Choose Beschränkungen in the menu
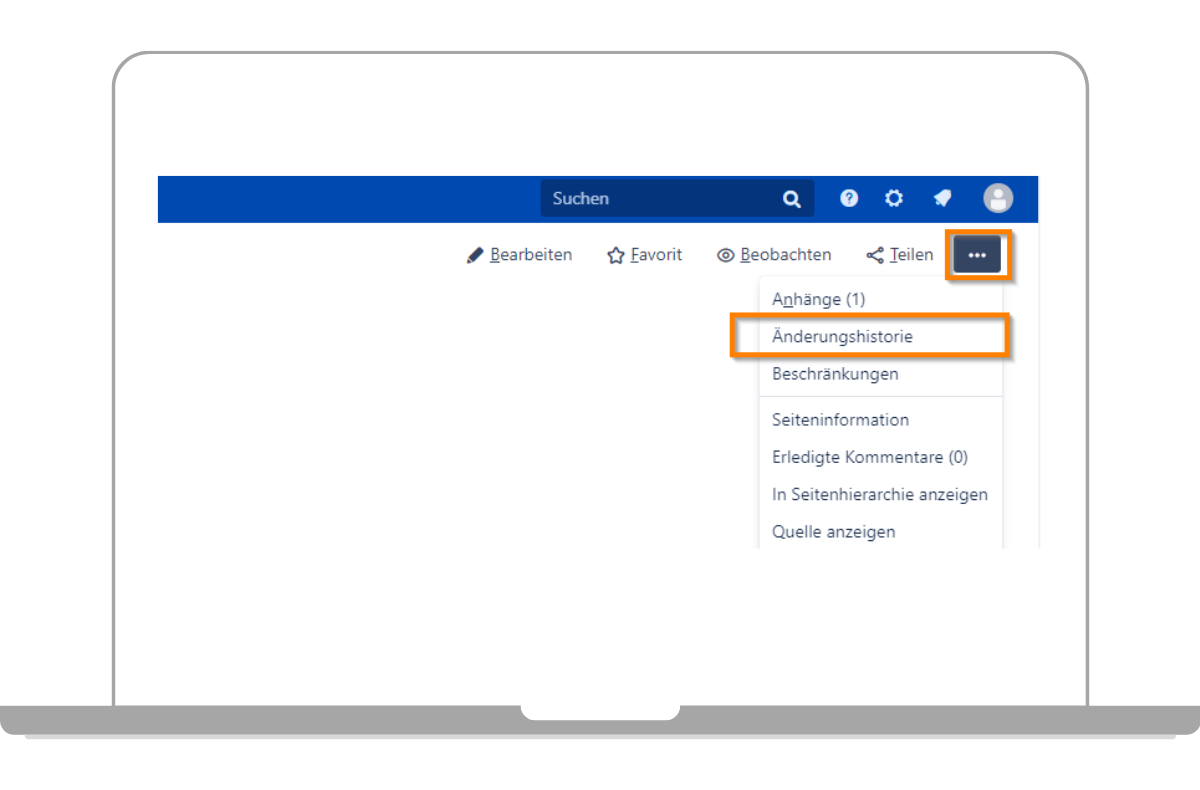This screenshot has width=1200, height=790. pyautogui.click(x=835, y=374)
